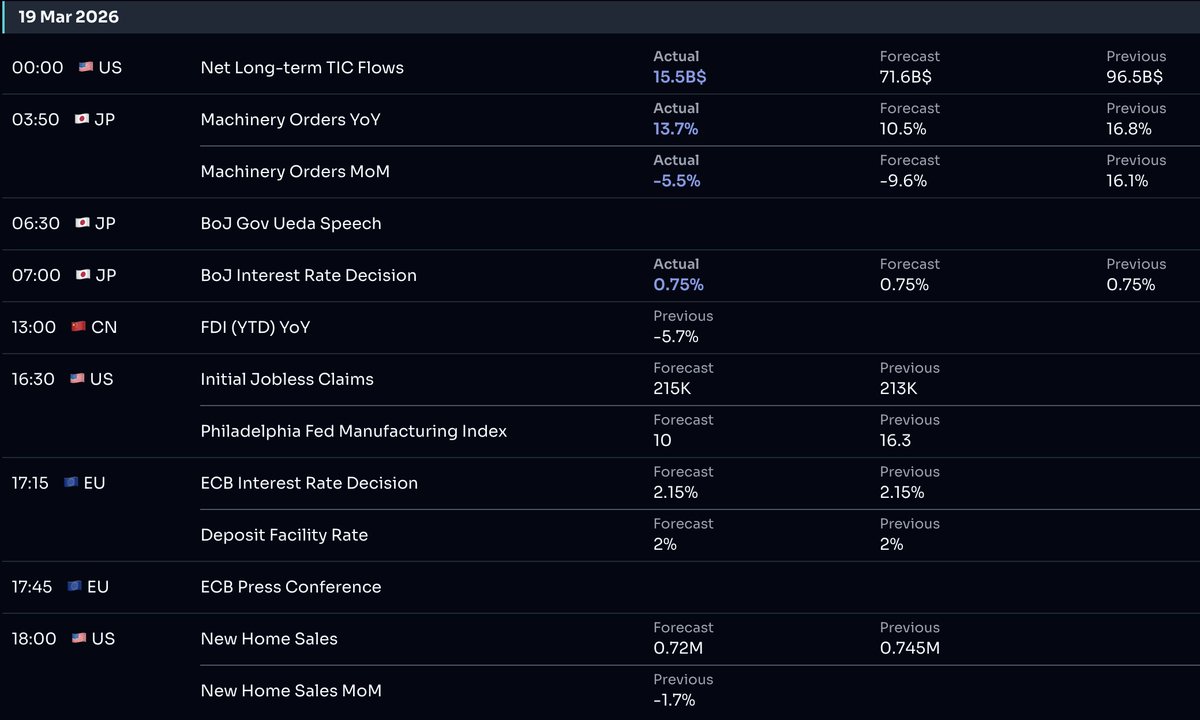This screenshot has height=720, width=1200.
Task: Open the Net Long-term TIC Flows event
Action: click(x=301, y=67)
